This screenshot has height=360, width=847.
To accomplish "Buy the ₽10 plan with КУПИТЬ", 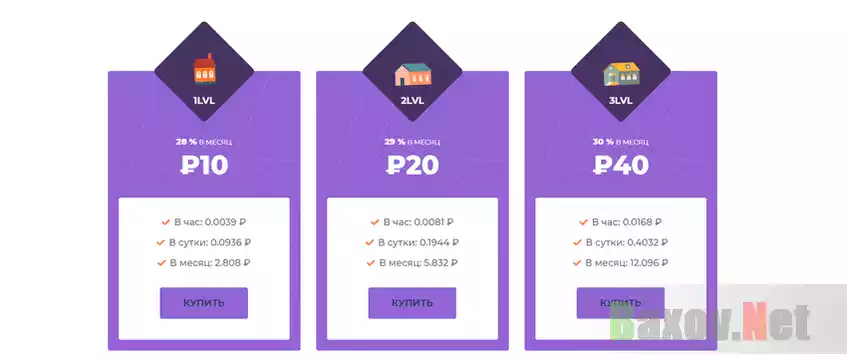I will [x=204, y=303].
